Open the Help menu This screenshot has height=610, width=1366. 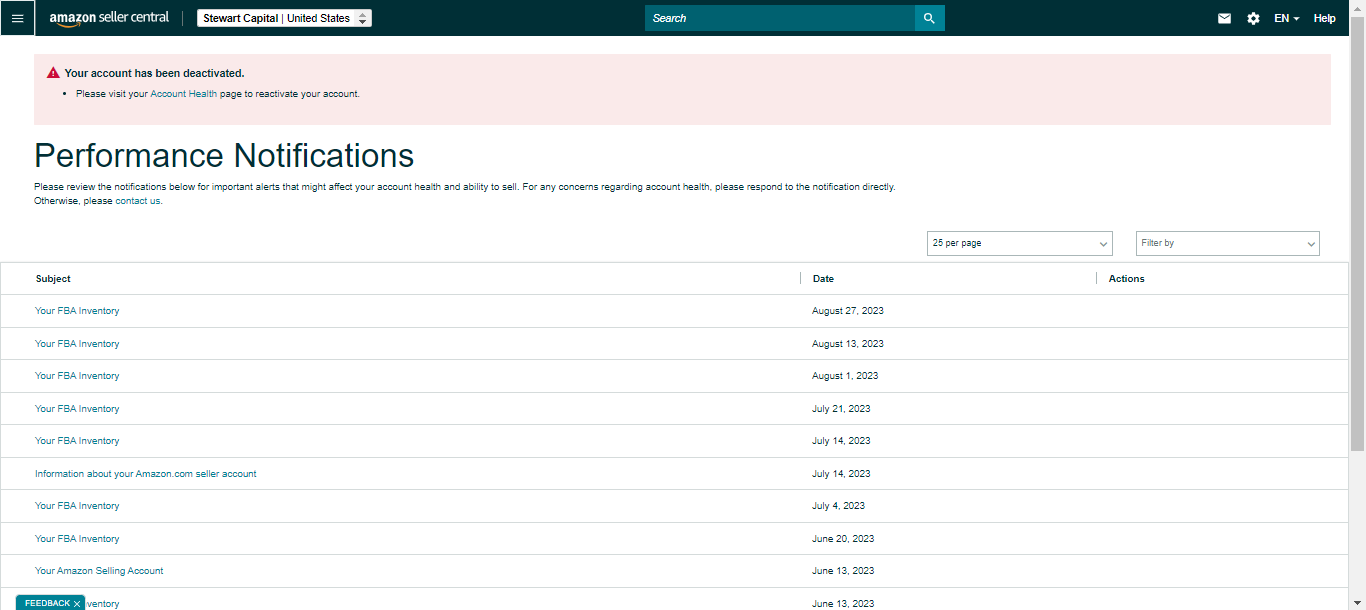tap(1324, 18)
